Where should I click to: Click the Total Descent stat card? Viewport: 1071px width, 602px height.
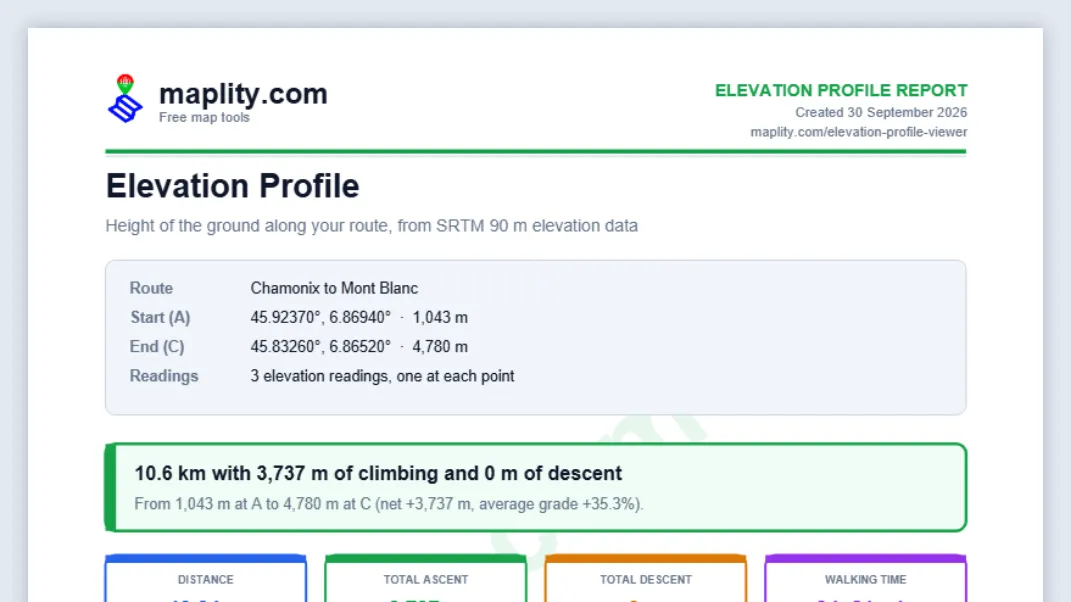[645, 578]
